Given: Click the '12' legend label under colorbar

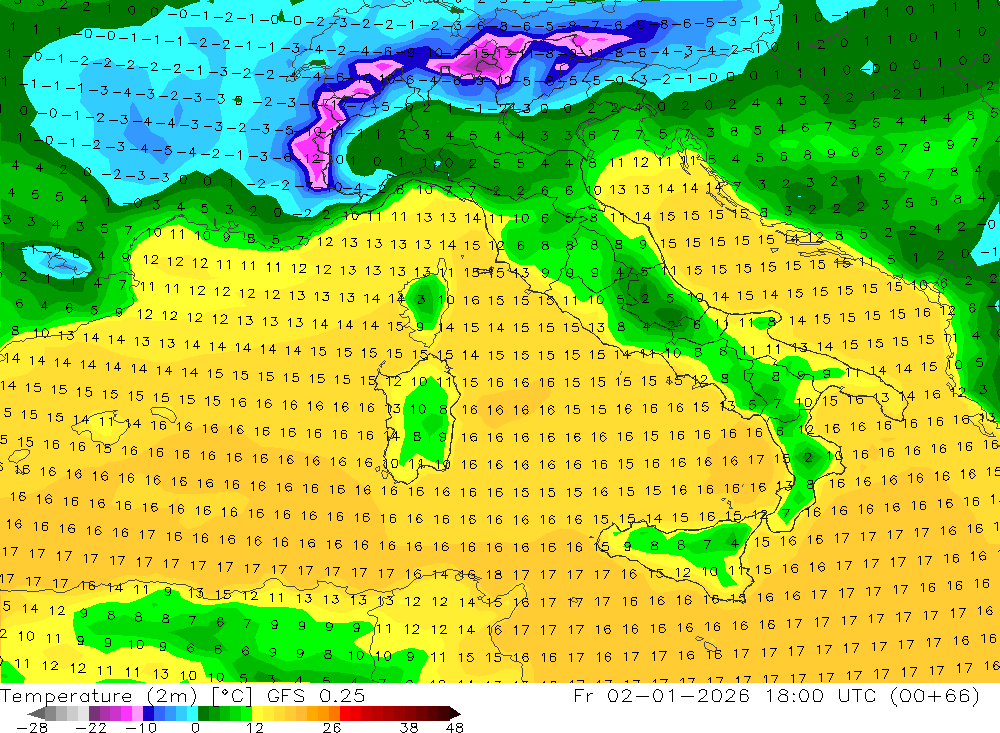Looking at the screenshot, I should pyautogui.click(x=255, y=727).
